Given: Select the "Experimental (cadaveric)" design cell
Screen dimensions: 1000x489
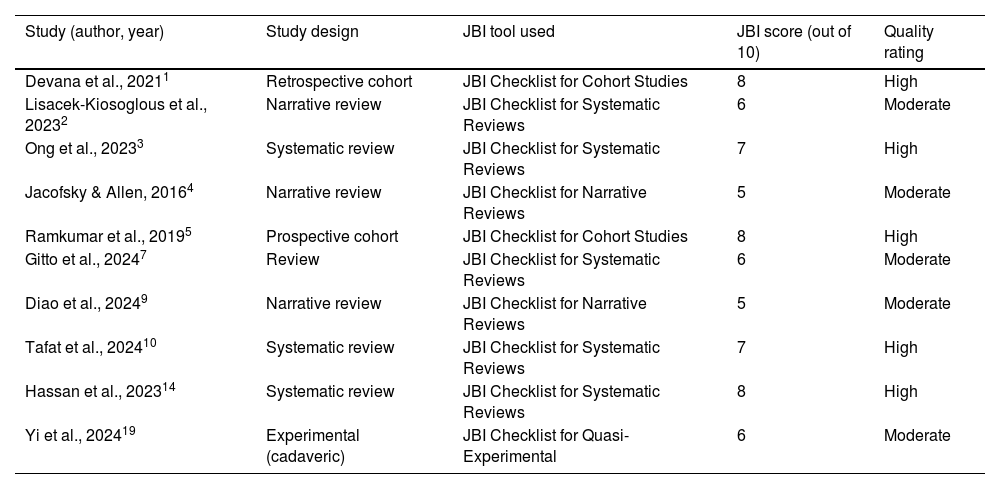Looking at the screenshot, I should [x=313, y=444].
